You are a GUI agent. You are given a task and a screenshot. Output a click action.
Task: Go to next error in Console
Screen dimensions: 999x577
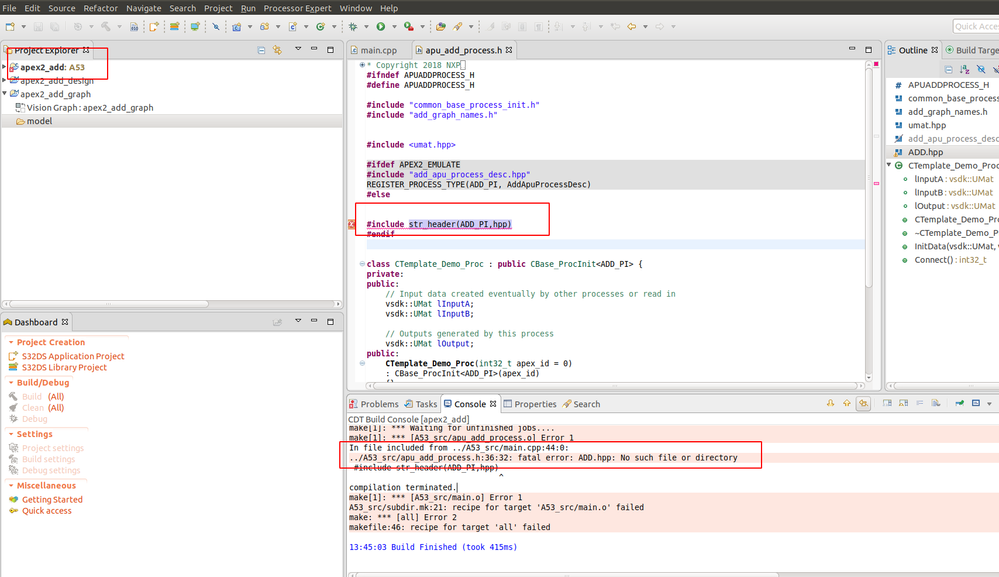point(830,403)
